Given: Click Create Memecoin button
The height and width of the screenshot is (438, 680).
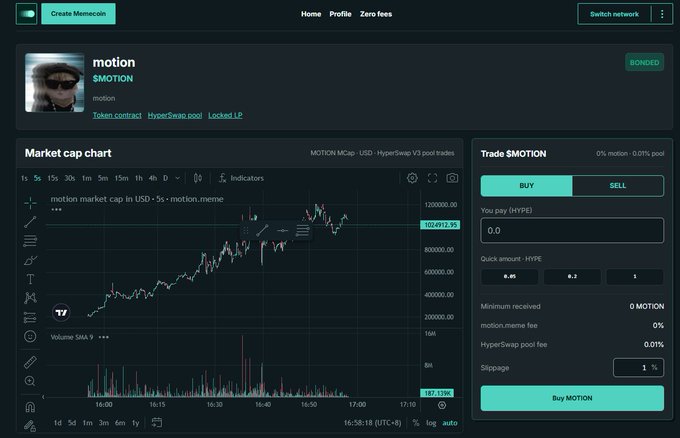Looking at the screenshot, I should click(x=78, y=14).
